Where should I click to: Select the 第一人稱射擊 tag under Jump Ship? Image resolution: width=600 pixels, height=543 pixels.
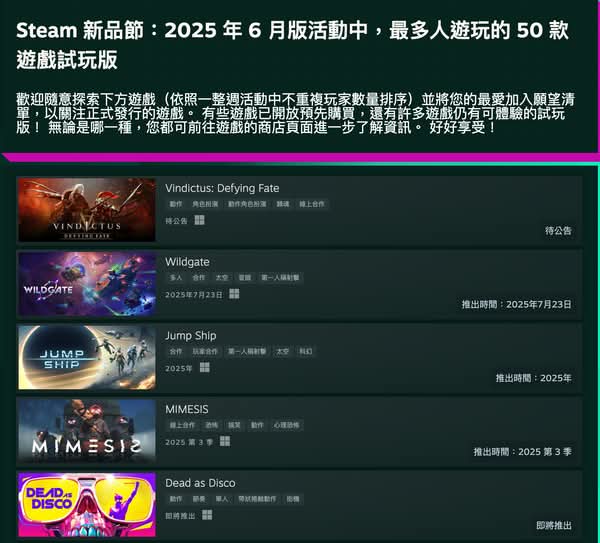pyautogui.click(x=247, y=351)
